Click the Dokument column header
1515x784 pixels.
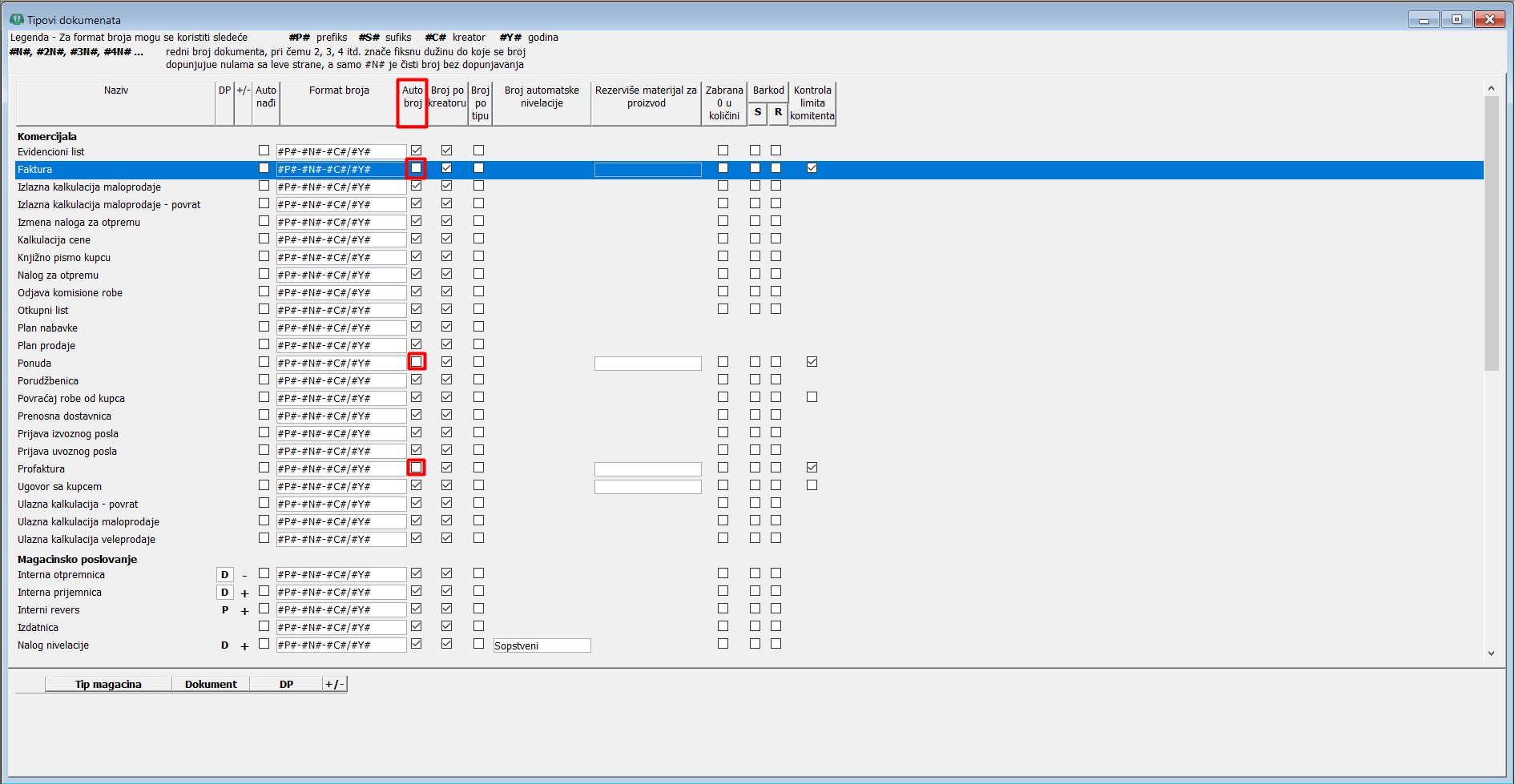tap(211, 684)
